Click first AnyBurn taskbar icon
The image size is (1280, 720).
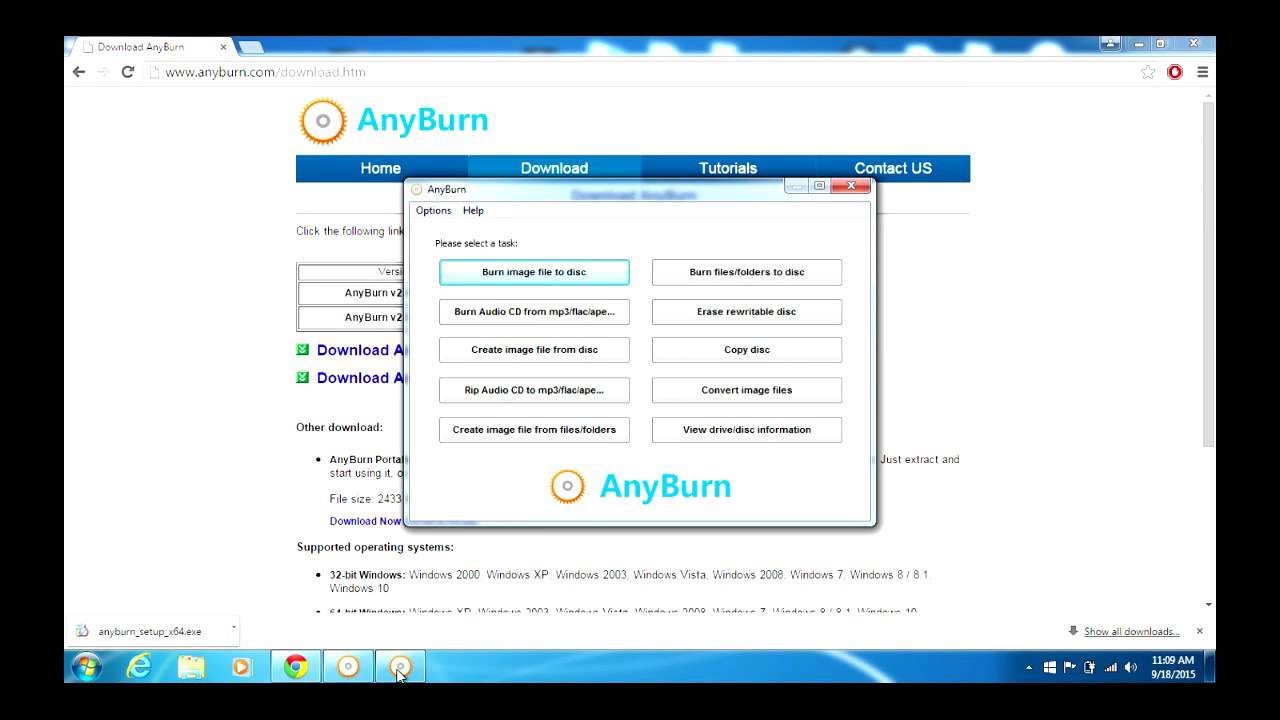[x=348, y=667]
